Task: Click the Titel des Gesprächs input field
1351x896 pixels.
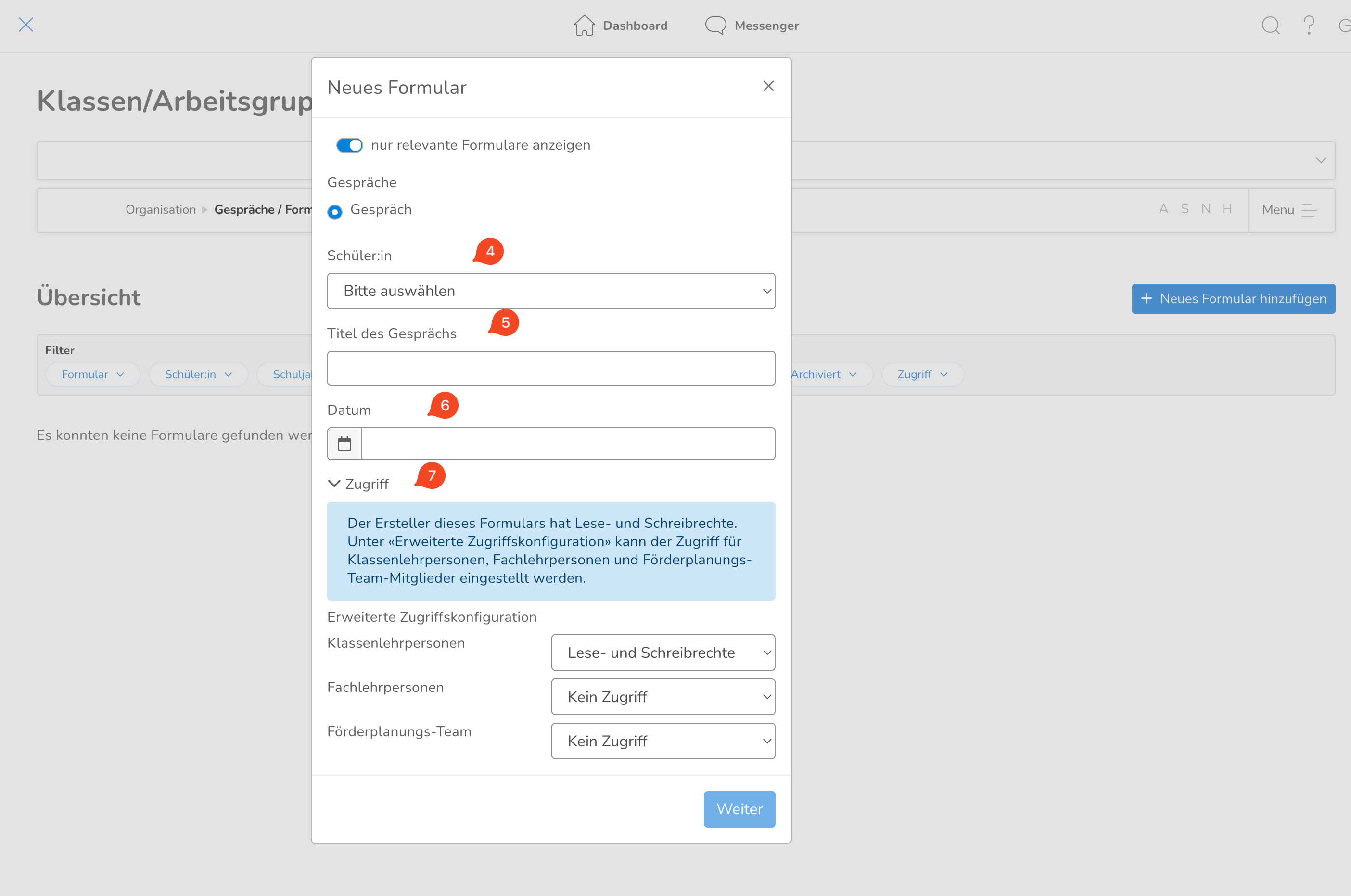Action: coord(551,369)
